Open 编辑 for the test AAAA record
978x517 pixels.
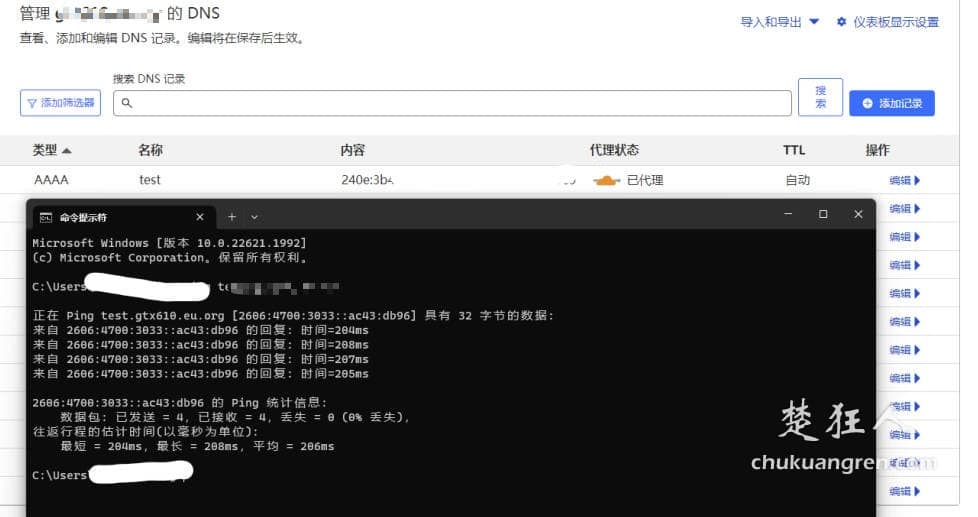tap(904, 180)
